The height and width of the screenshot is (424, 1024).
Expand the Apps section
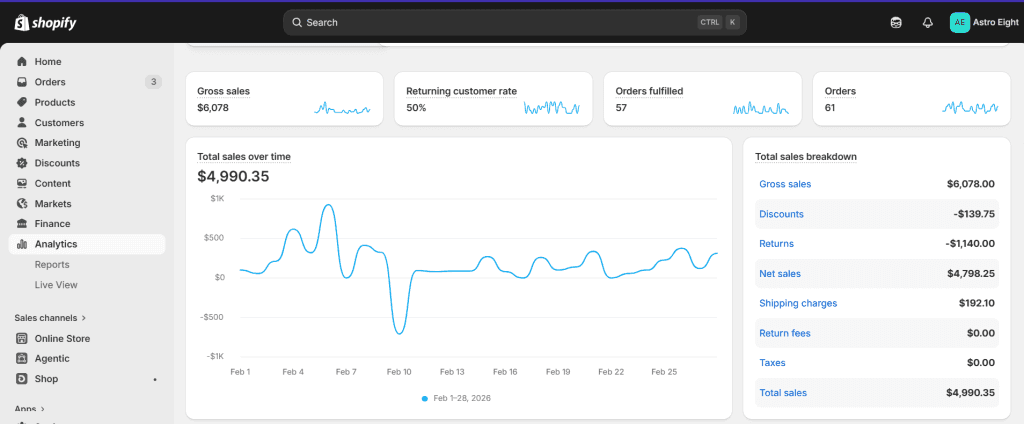tap(29, 409)
